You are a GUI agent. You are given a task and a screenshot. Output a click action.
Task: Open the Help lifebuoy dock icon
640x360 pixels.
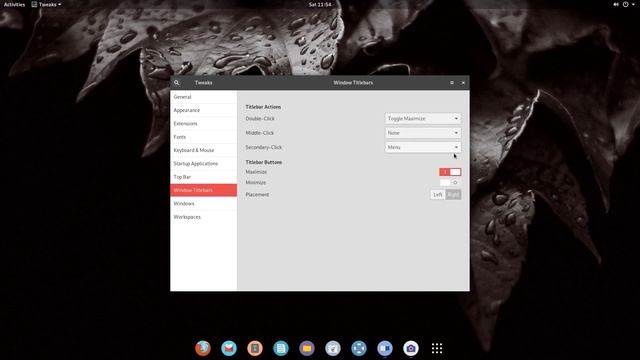point(359,348)
